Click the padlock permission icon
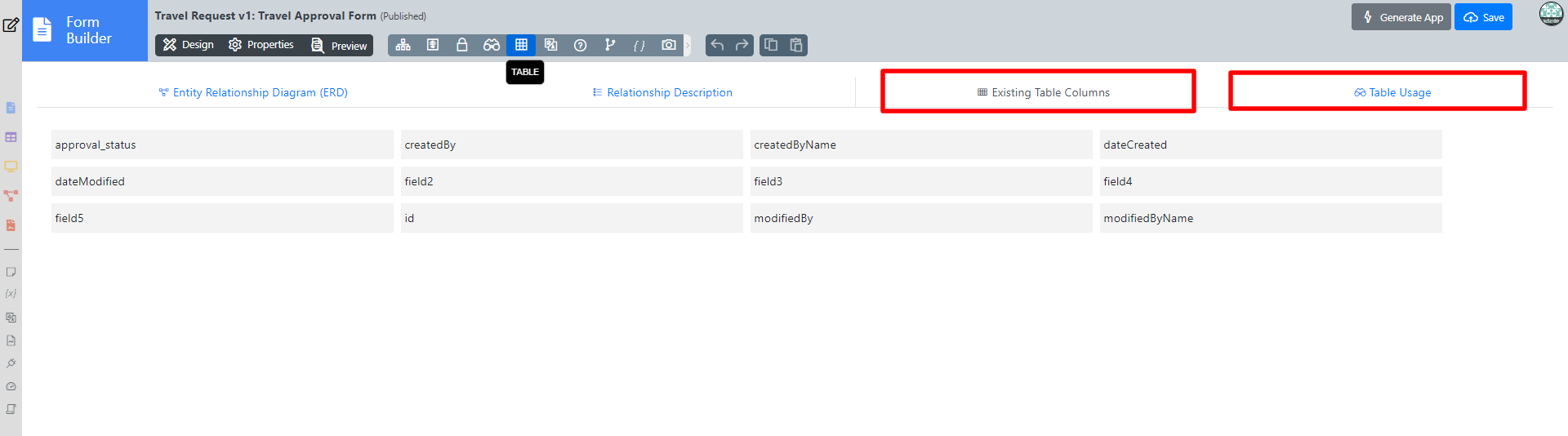 point(462,45)
